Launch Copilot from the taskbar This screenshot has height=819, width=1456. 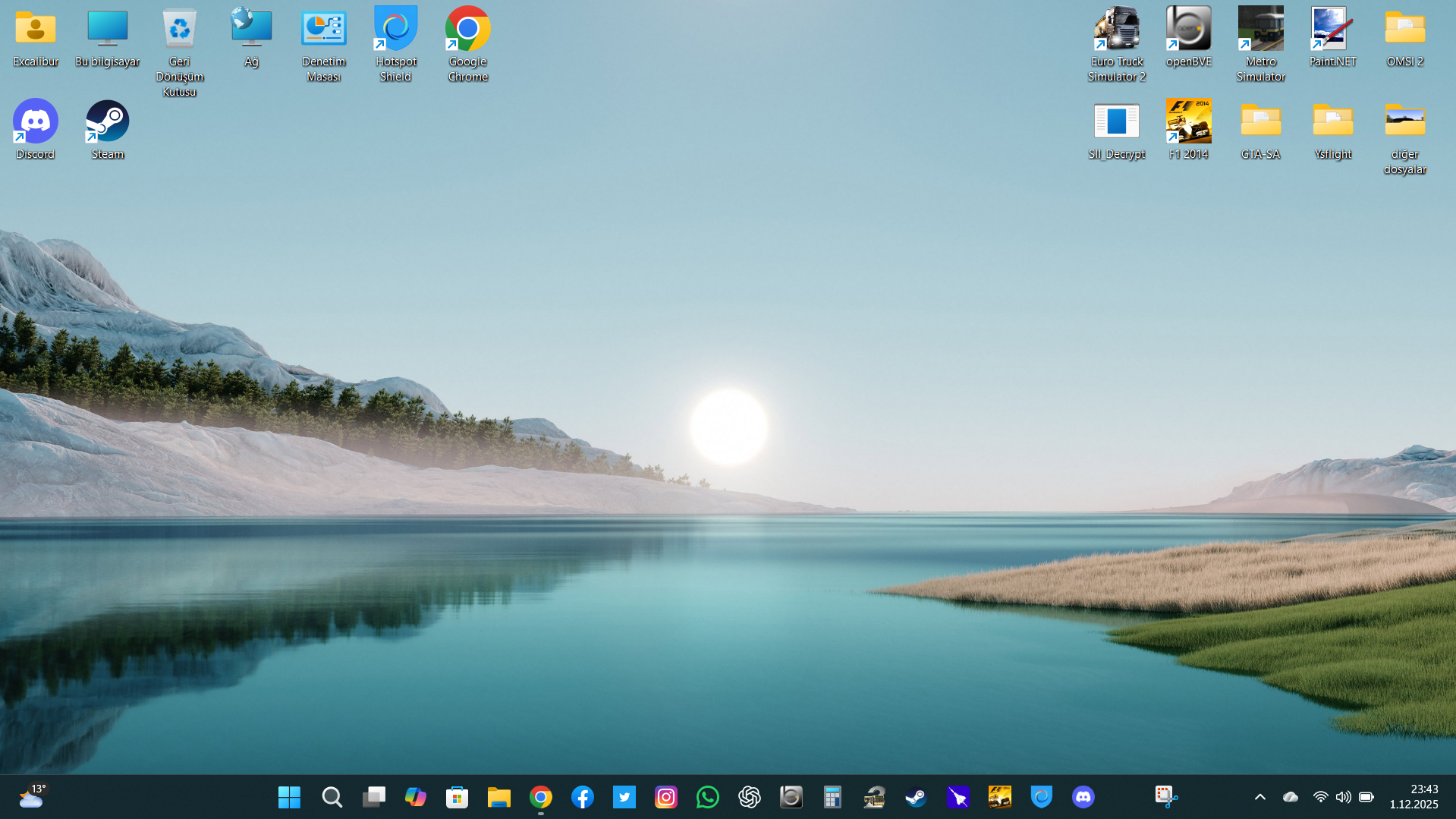tap(415, 797)
